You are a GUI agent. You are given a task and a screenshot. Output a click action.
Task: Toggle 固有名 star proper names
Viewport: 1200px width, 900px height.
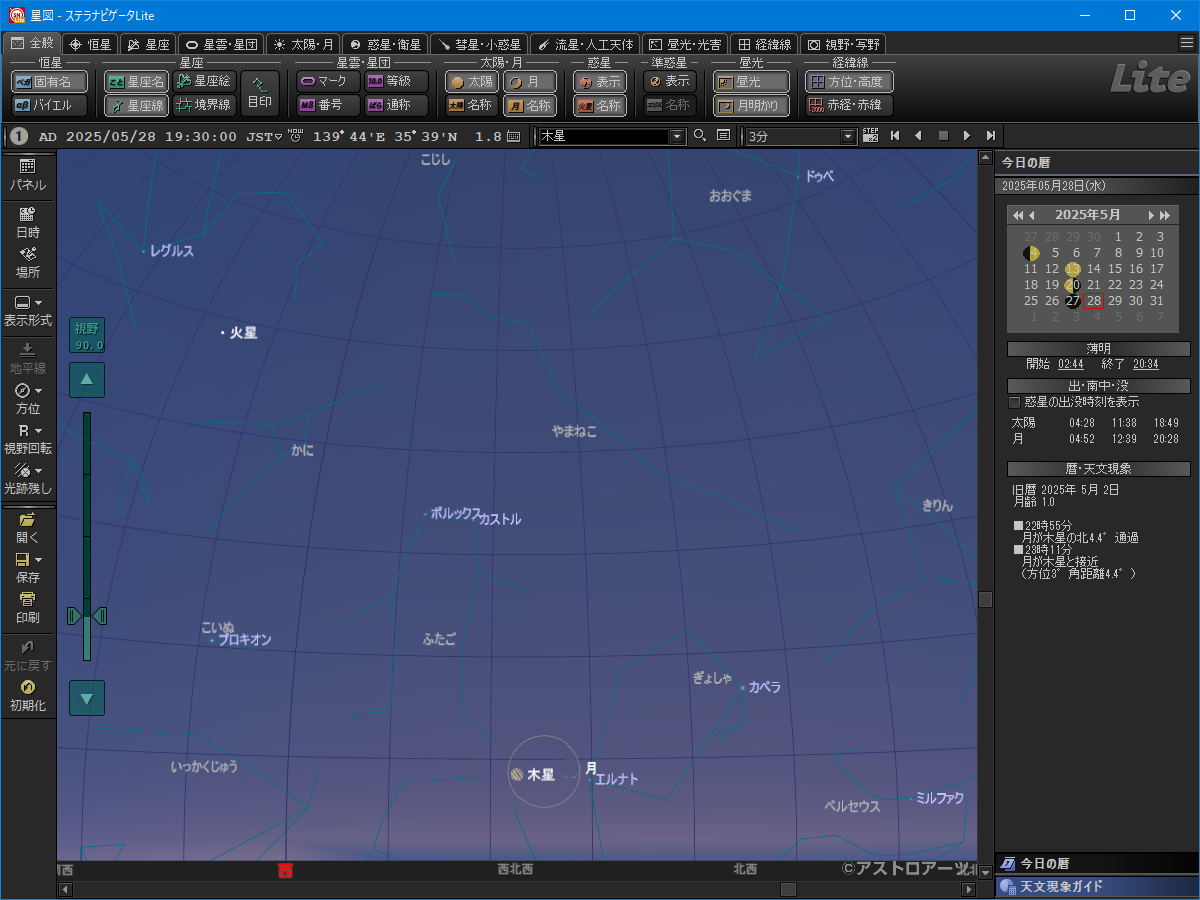(49, 82)
